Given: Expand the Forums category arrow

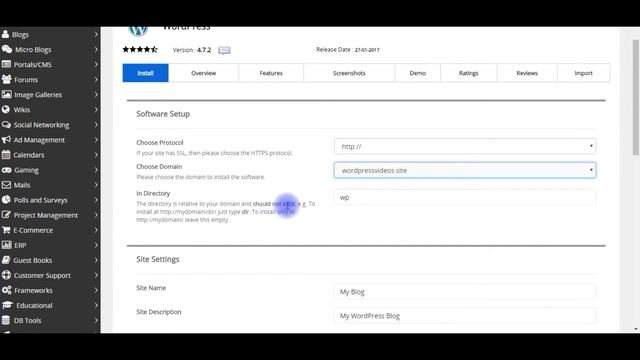Looking at the screenshot, I should (96, 79).
